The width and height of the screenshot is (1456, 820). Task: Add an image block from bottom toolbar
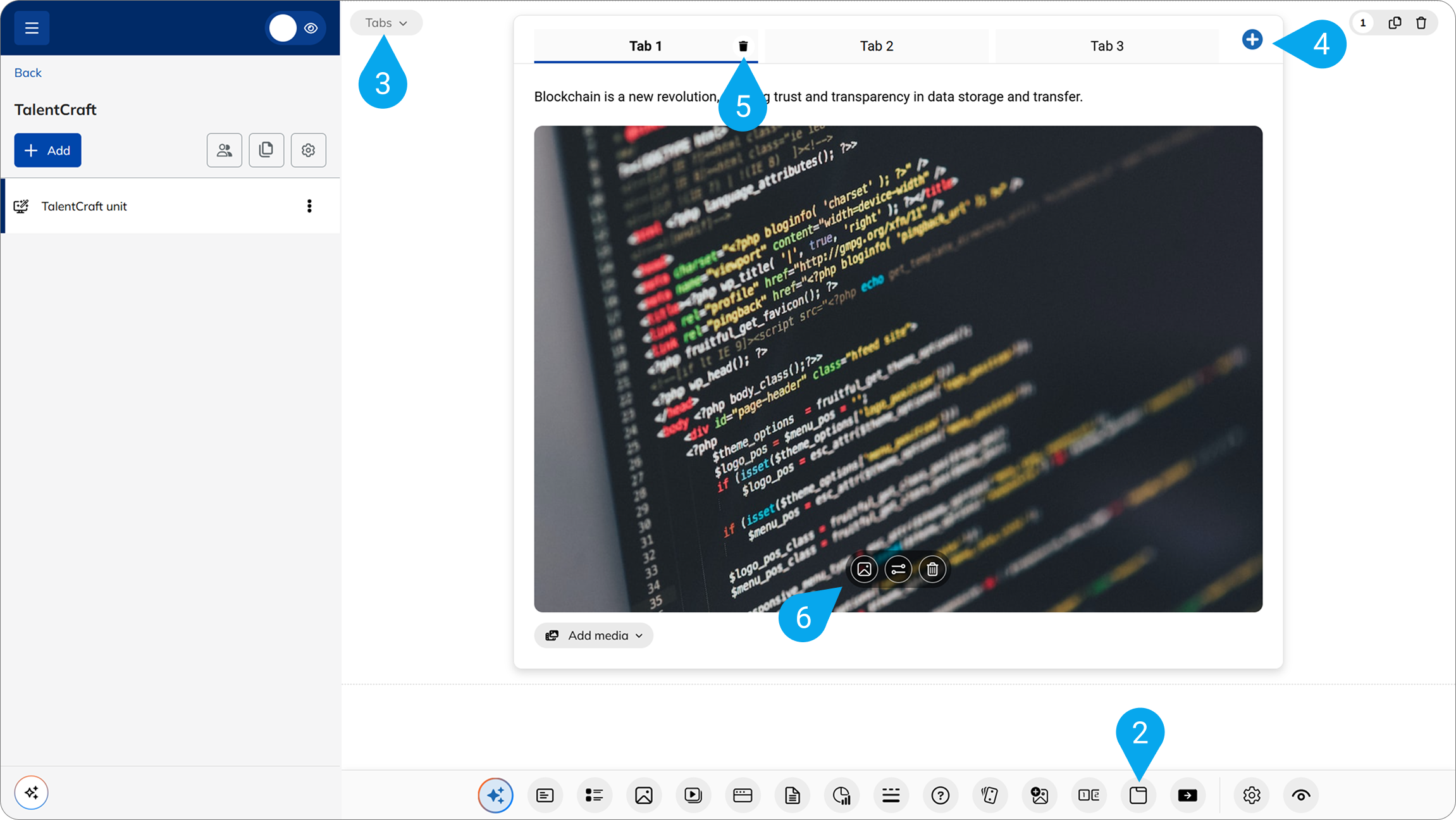click(643, 795)
